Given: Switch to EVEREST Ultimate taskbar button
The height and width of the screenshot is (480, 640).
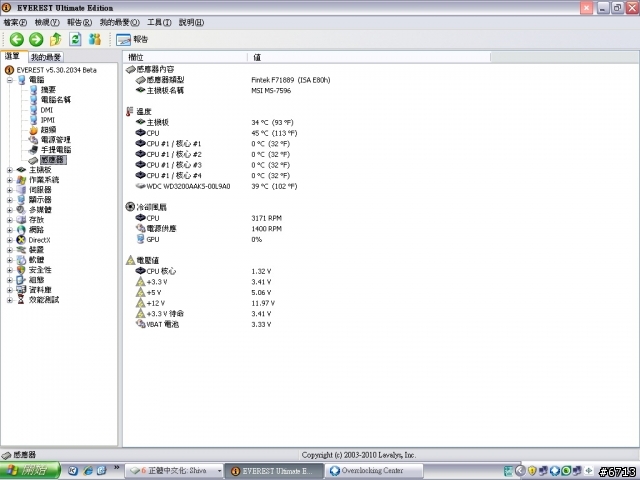Looking at the screenshot, I should point(274,471).
